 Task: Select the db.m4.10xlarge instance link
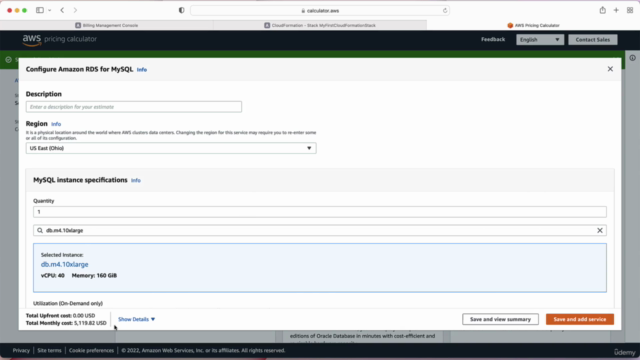(x=64, y=264)
